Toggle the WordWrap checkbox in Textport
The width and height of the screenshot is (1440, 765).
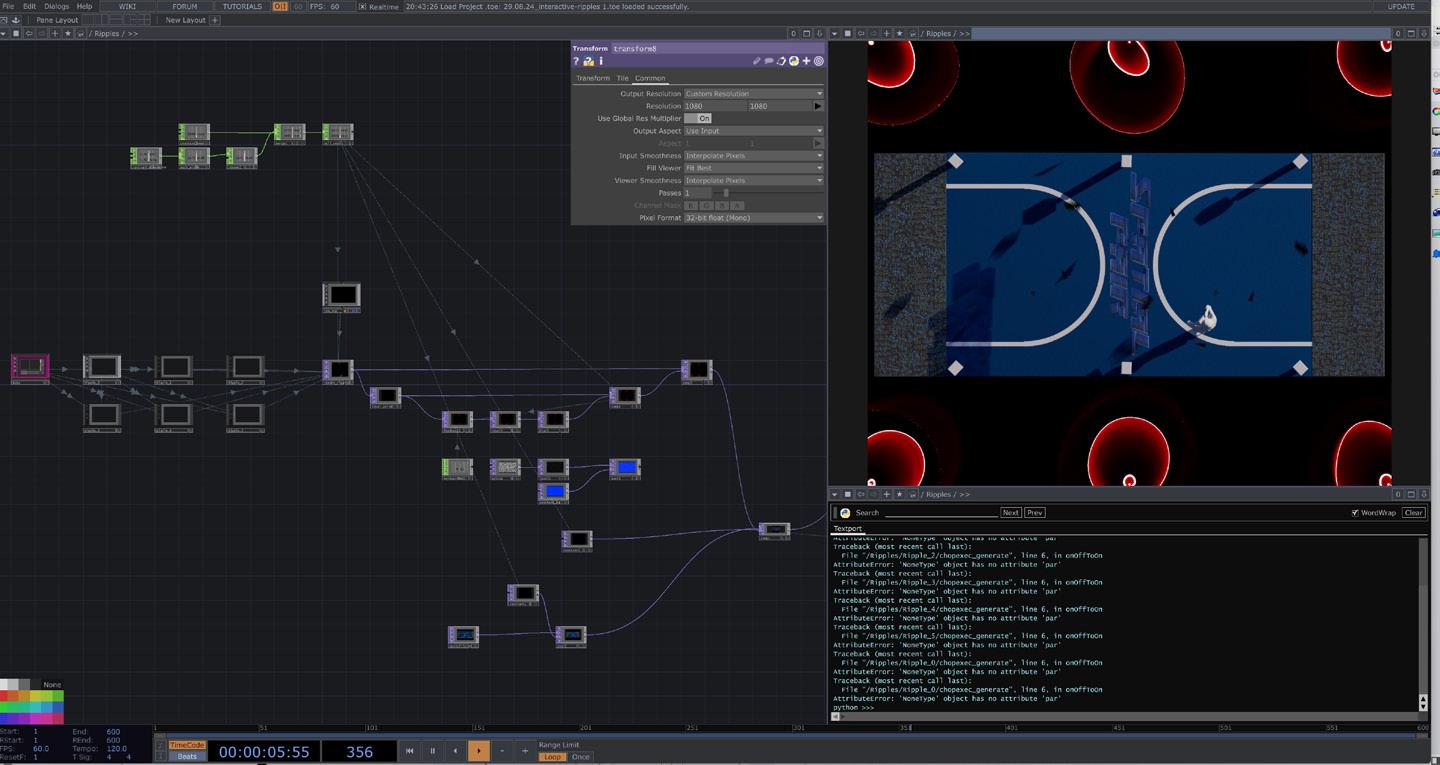(1355, 513)
